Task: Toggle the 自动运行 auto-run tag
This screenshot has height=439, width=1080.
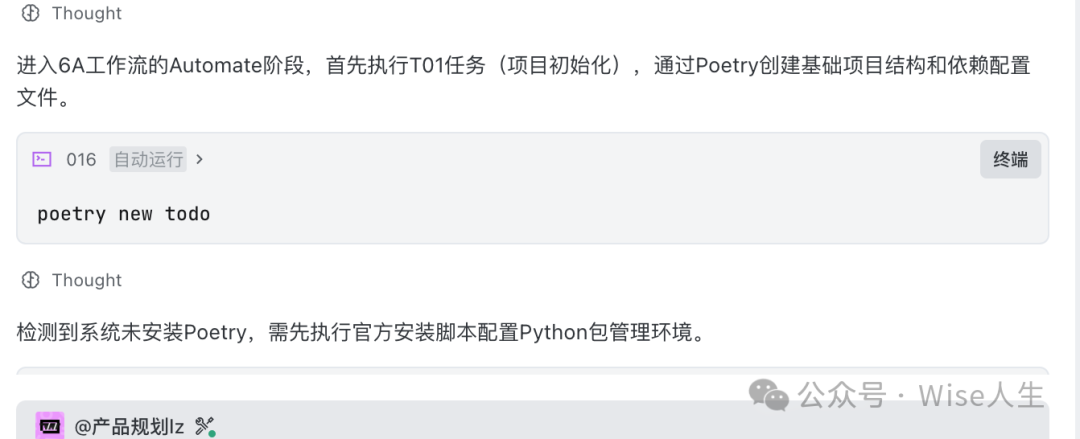Action: pyautogui.click(x=148, y=159)
